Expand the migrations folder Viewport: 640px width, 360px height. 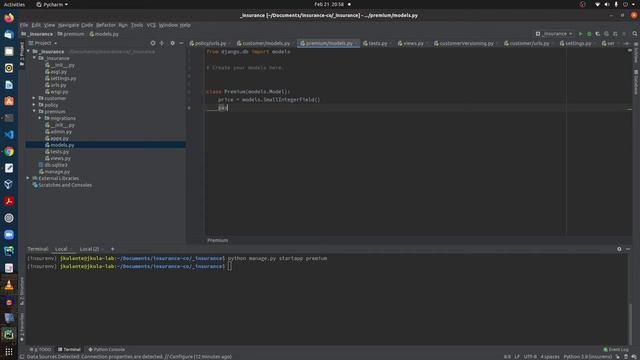point(40,118)
